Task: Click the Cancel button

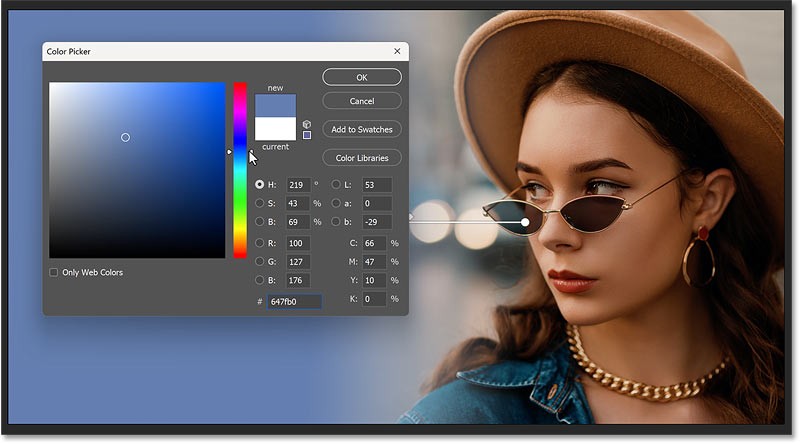Action: pos(362,101)
